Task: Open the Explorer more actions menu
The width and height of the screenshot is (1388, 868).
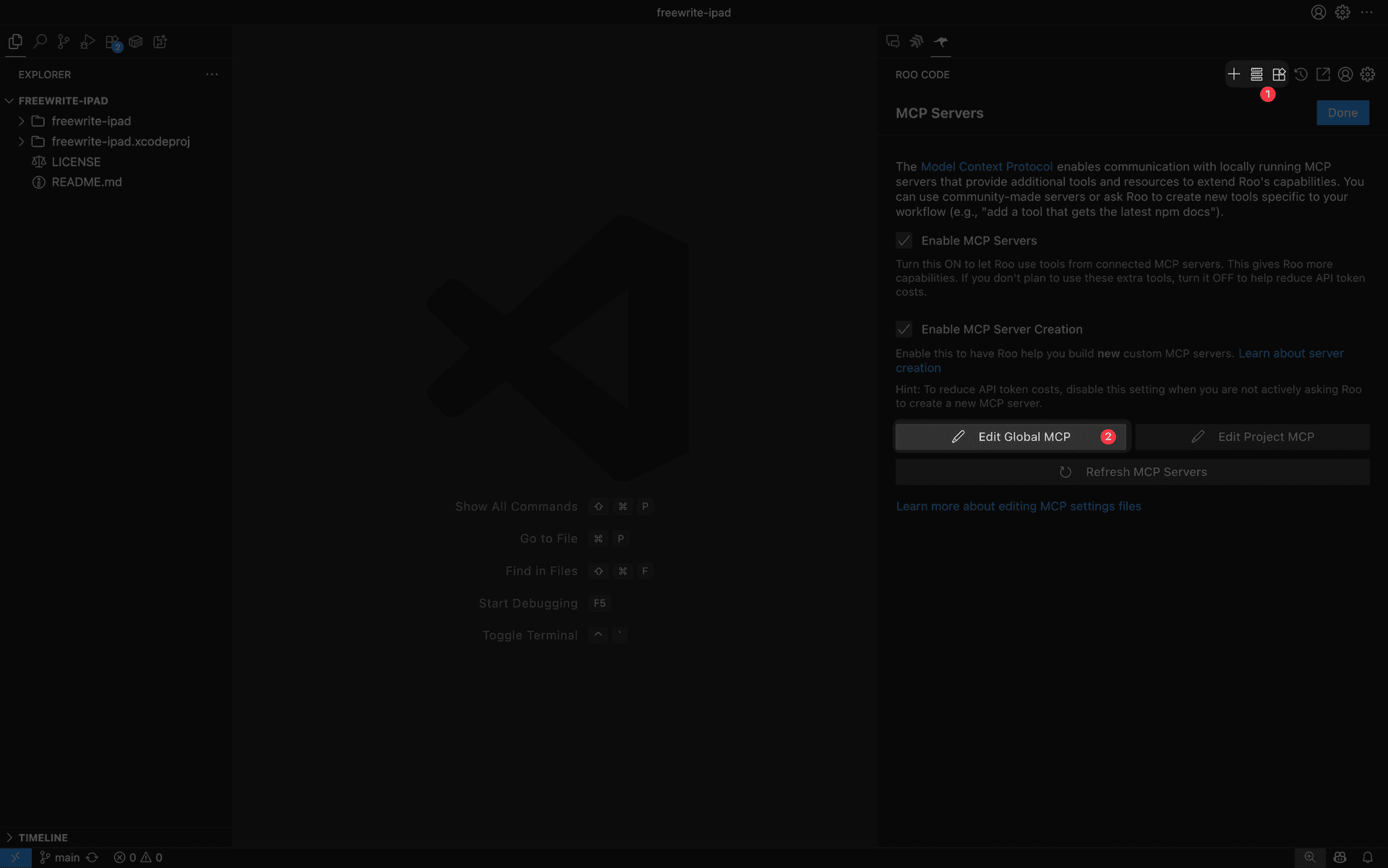Action: [x=211, y=74]
